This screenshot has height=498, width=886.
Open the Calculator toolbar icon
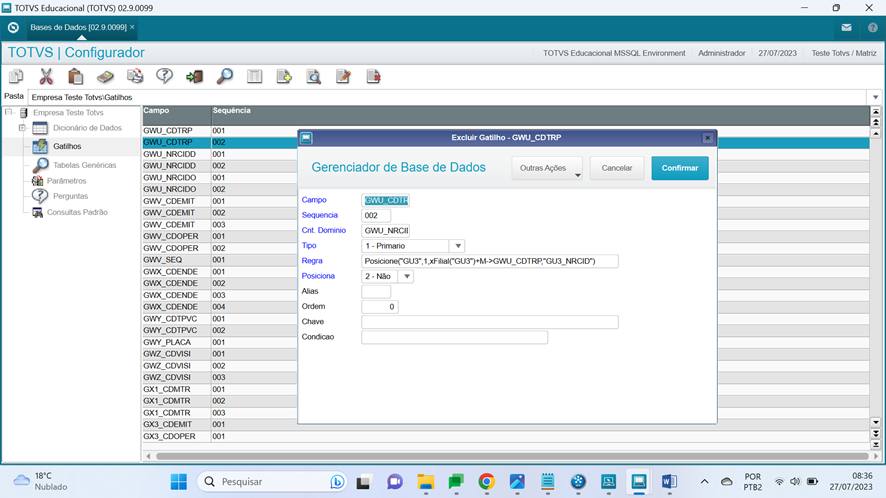coord(105,76)
